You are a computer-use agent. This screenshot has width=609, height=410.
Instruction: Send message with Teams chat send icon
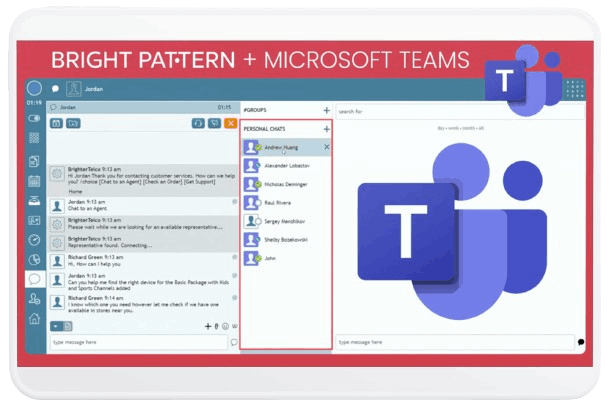click(x=580, y=342)
